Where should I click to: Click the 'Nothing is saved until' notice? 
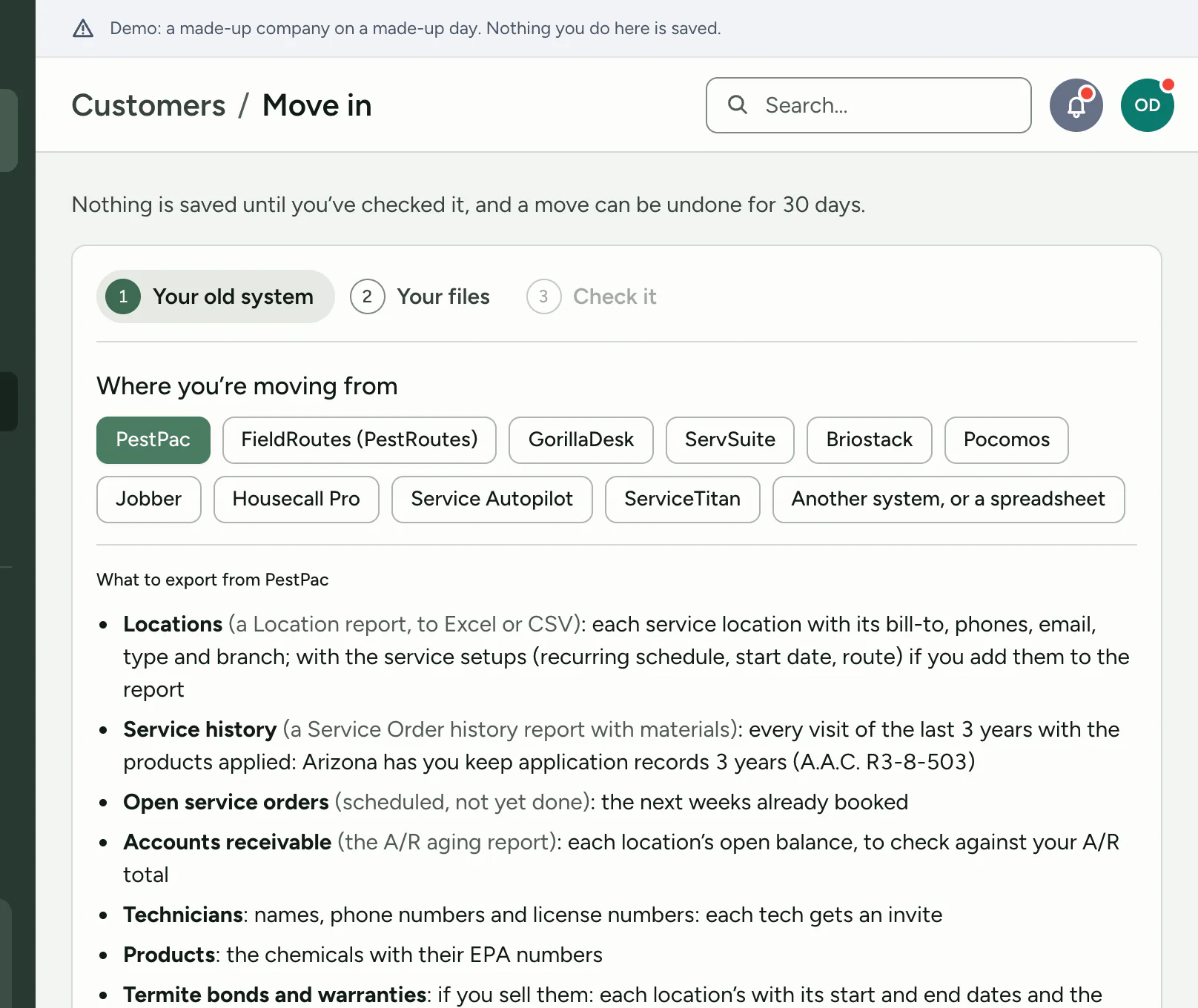point(469,205)
